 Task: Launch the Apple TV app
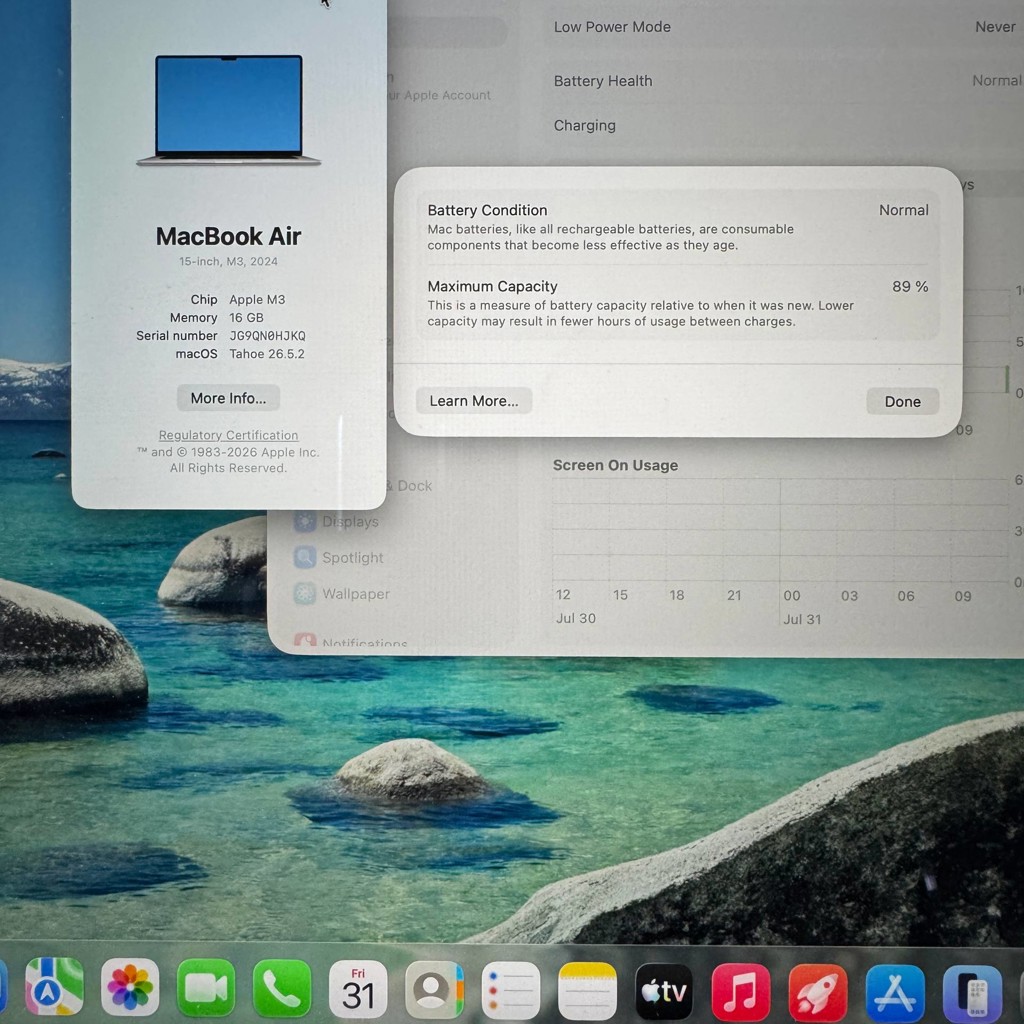(664, 992)
